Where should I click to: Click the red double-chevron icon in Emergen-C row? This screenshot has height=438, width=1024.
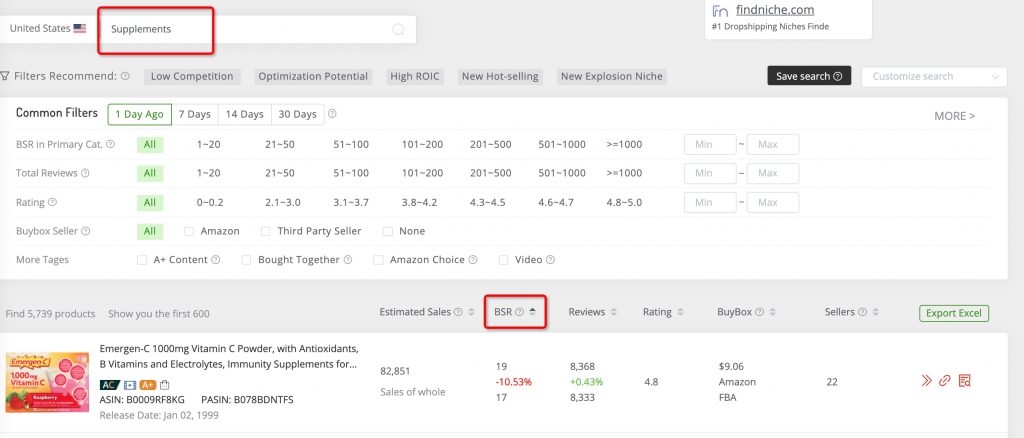[x=926, y=381]
